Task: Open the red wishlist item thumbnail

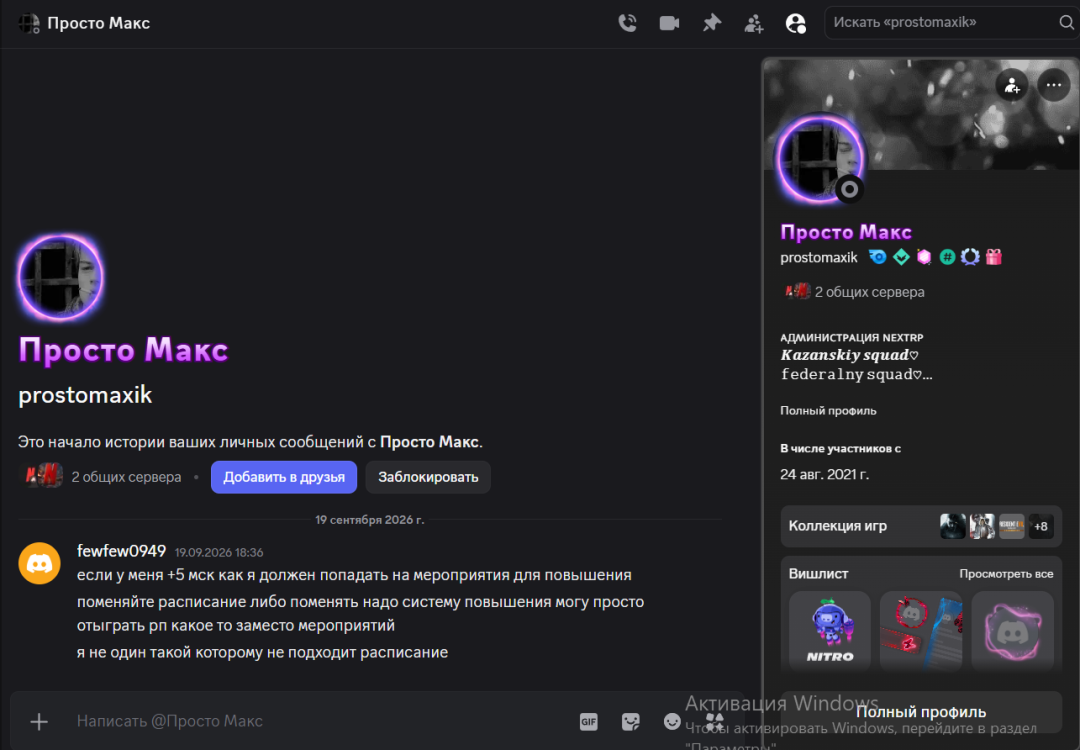Action: point(921,630)
